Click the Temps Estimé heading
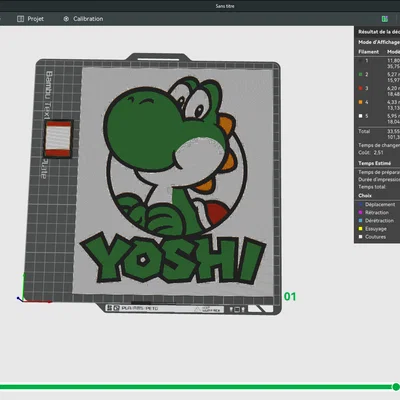Screen dimensions: 400x400 (374, 163)
